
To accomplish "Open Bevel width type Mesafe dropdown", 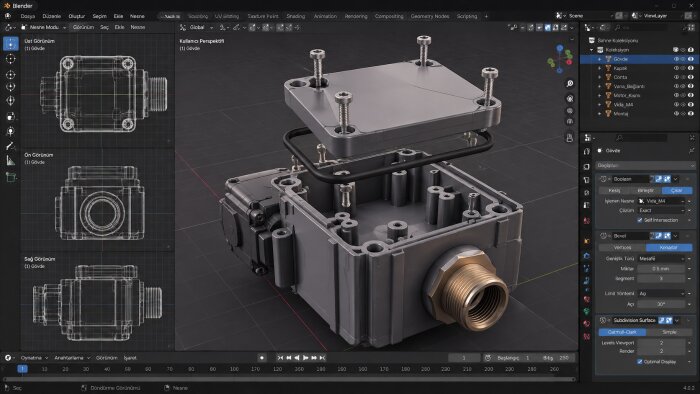I will click(661, 258).
